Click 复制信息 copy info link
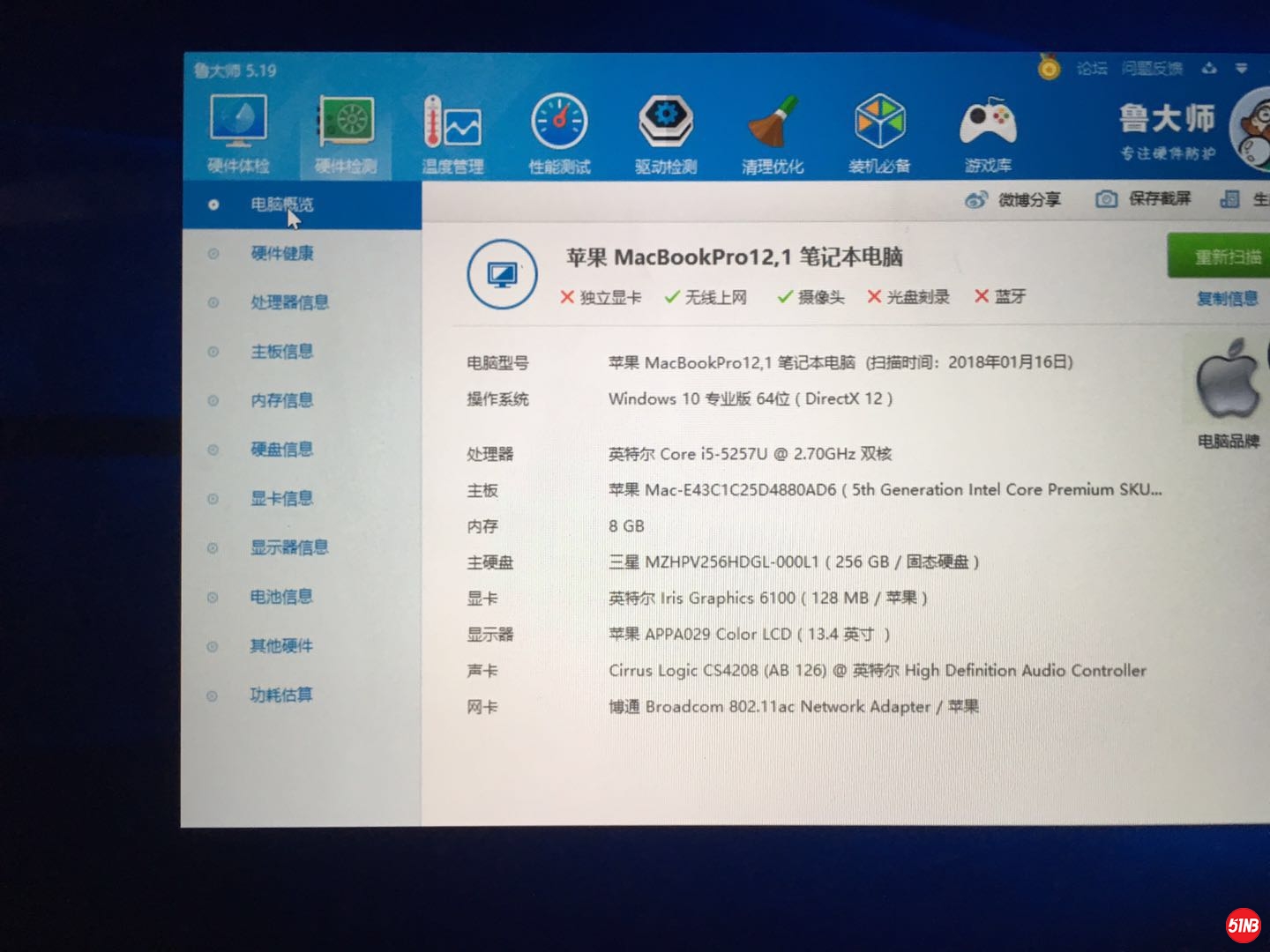The height and width of the screenshot is (952, 1270). click(1227, 299)
